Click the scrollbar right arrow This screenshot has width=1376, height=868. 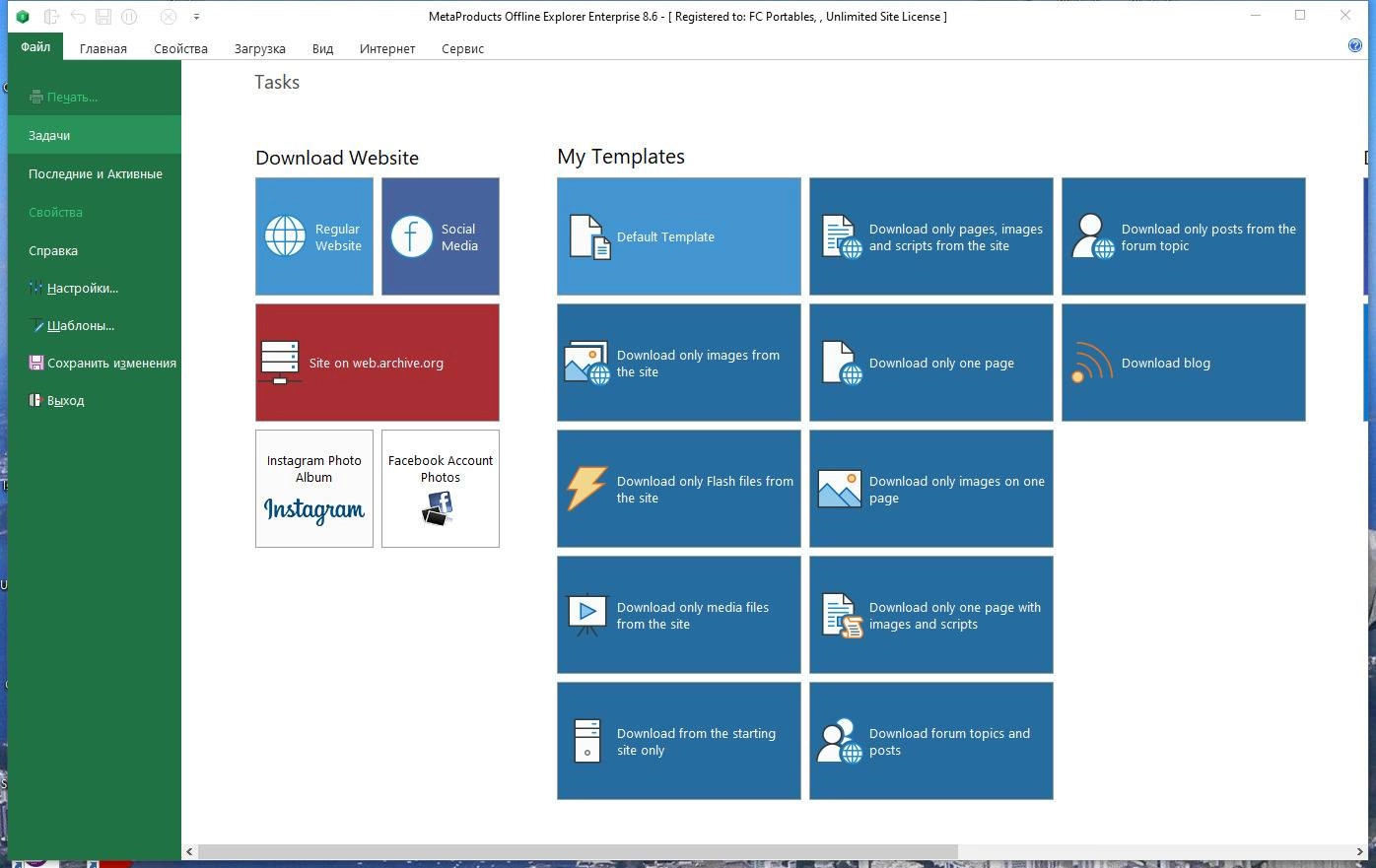coord(1361,851)
